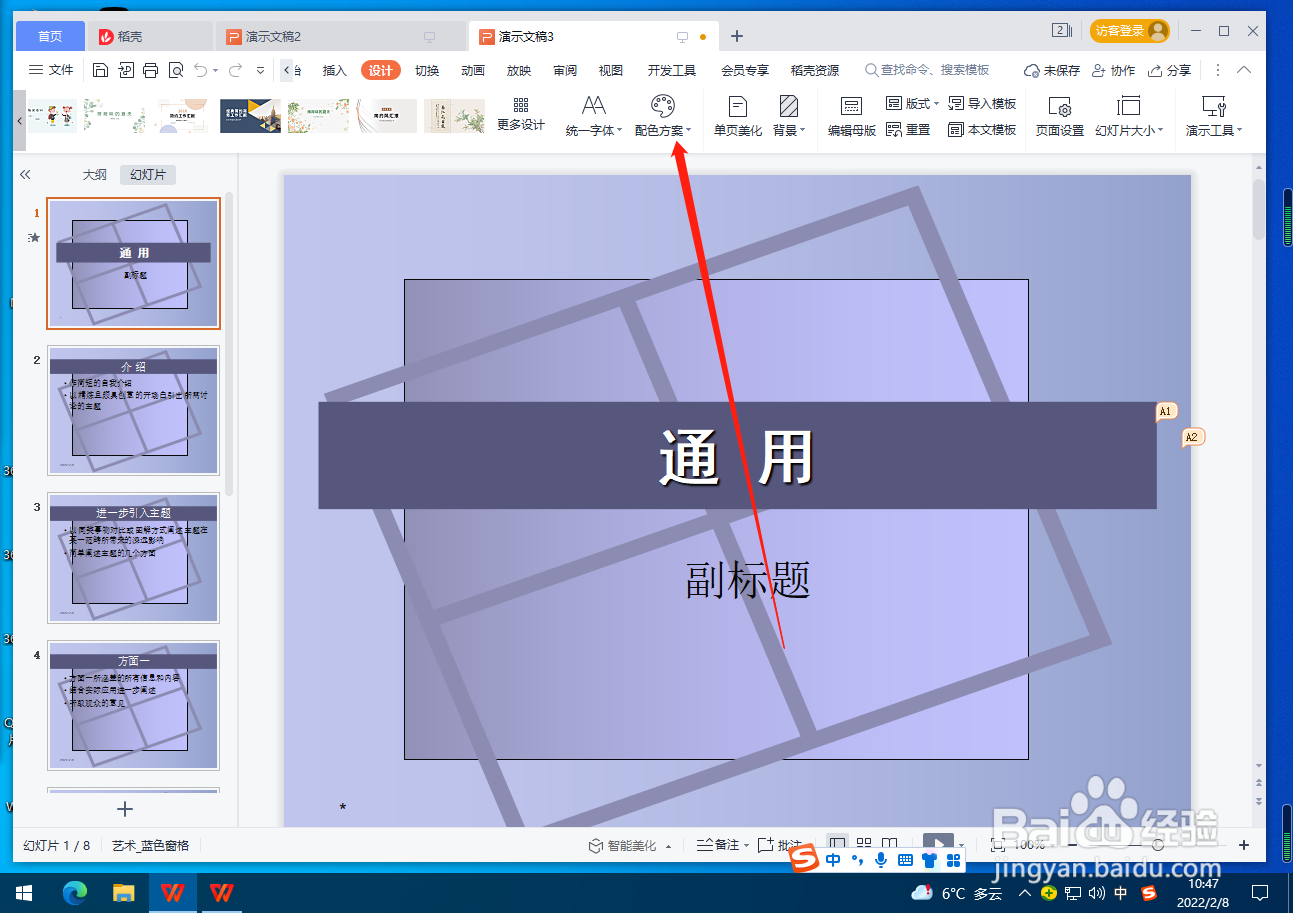This screenshot has width=1293, height=913.
Task: Click fit-to-window icon beside zoom percentage
Action: [997, 845]
